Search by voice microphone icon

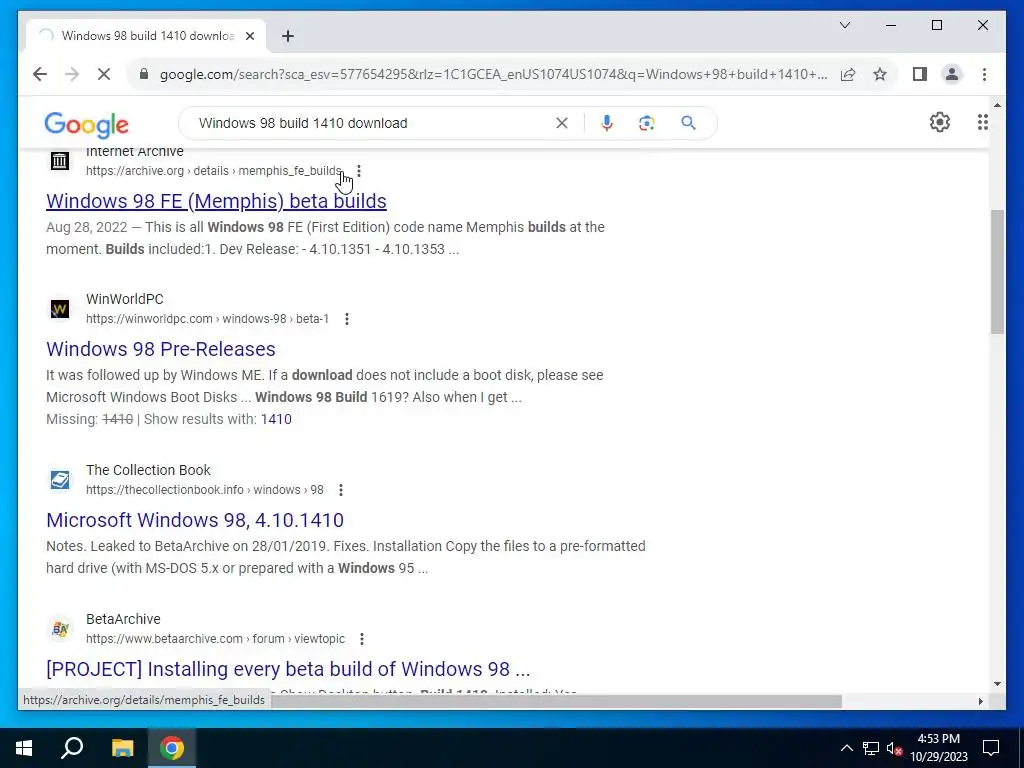(607, 123)
